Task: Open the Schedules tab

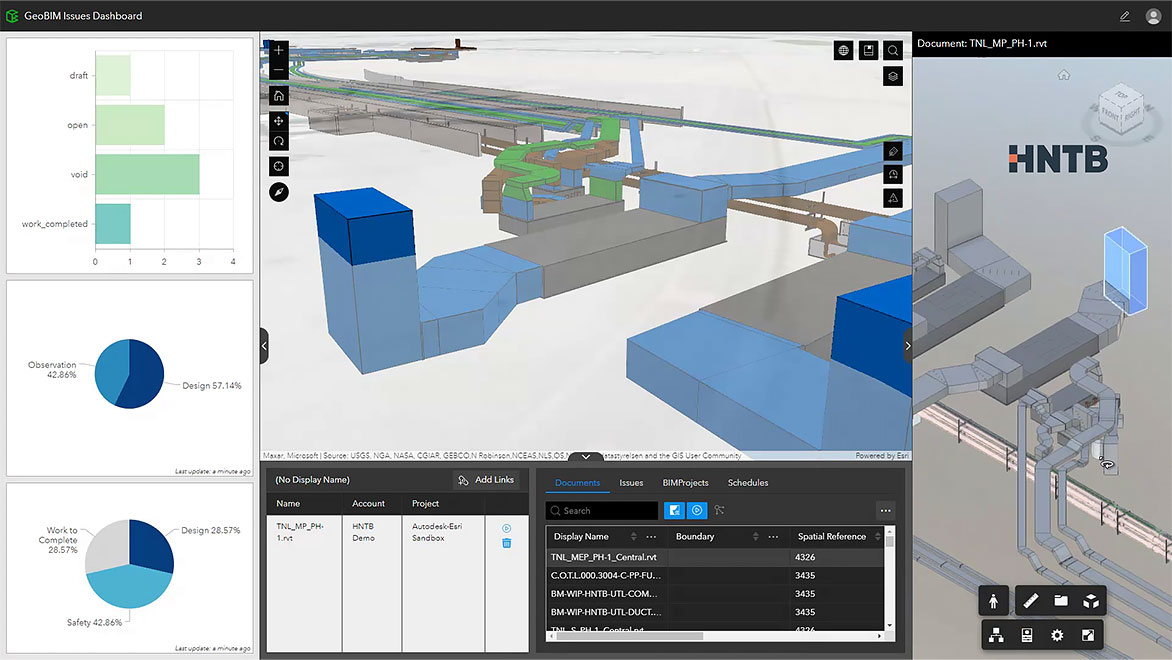Action: [747, 482]
